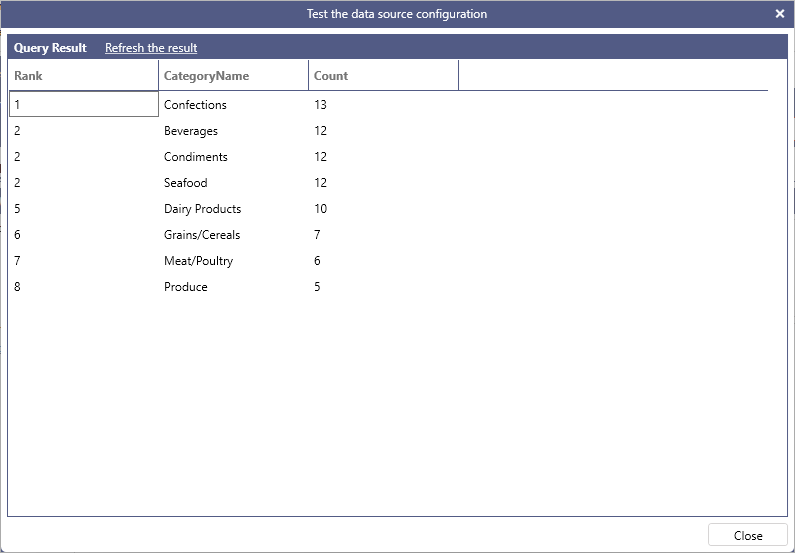Click the Query Result heading

click(x=50, y=48)
